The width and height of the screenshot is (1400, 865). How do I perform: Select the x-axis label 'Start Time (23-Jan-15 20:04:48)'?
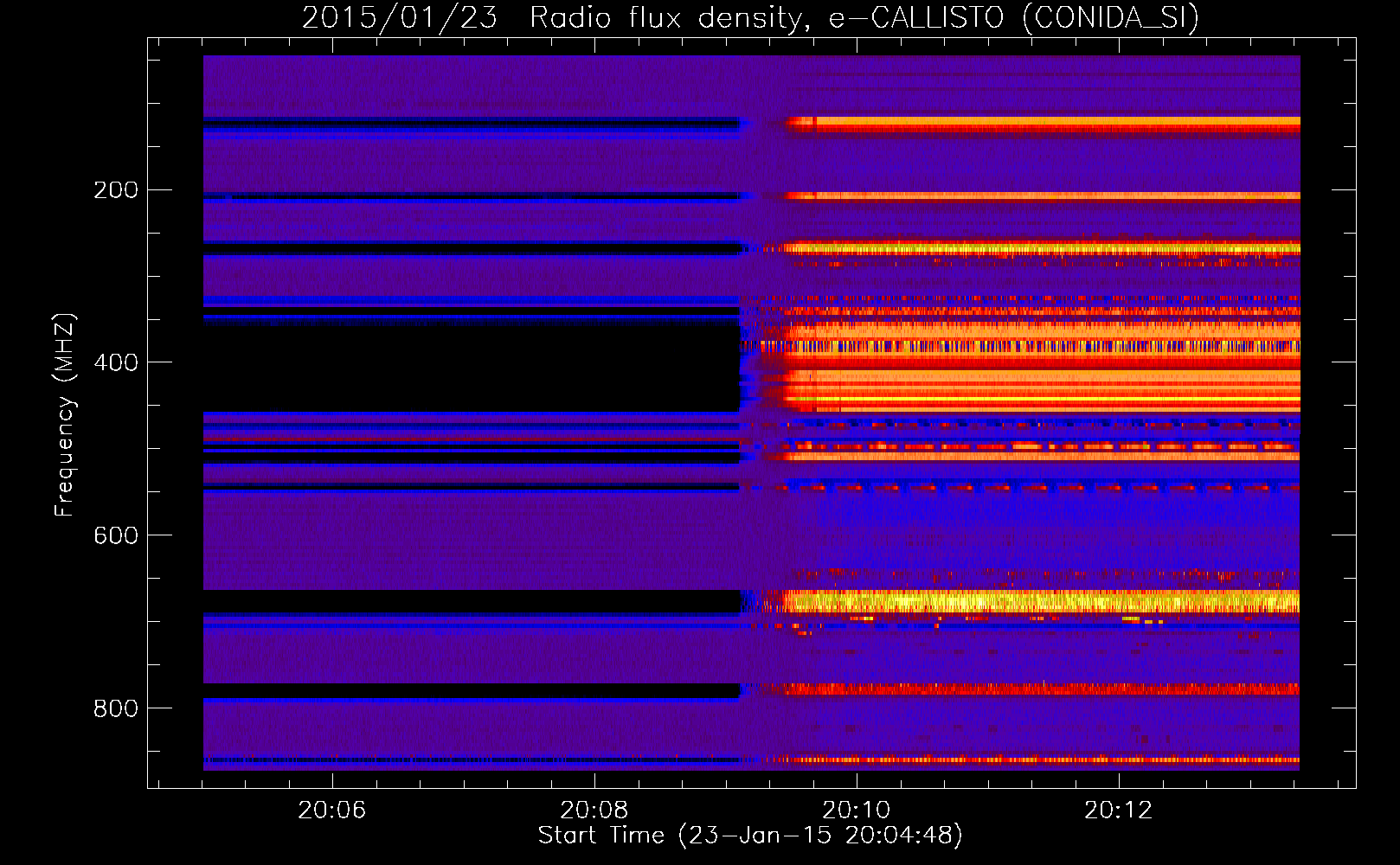click(750, 836)
